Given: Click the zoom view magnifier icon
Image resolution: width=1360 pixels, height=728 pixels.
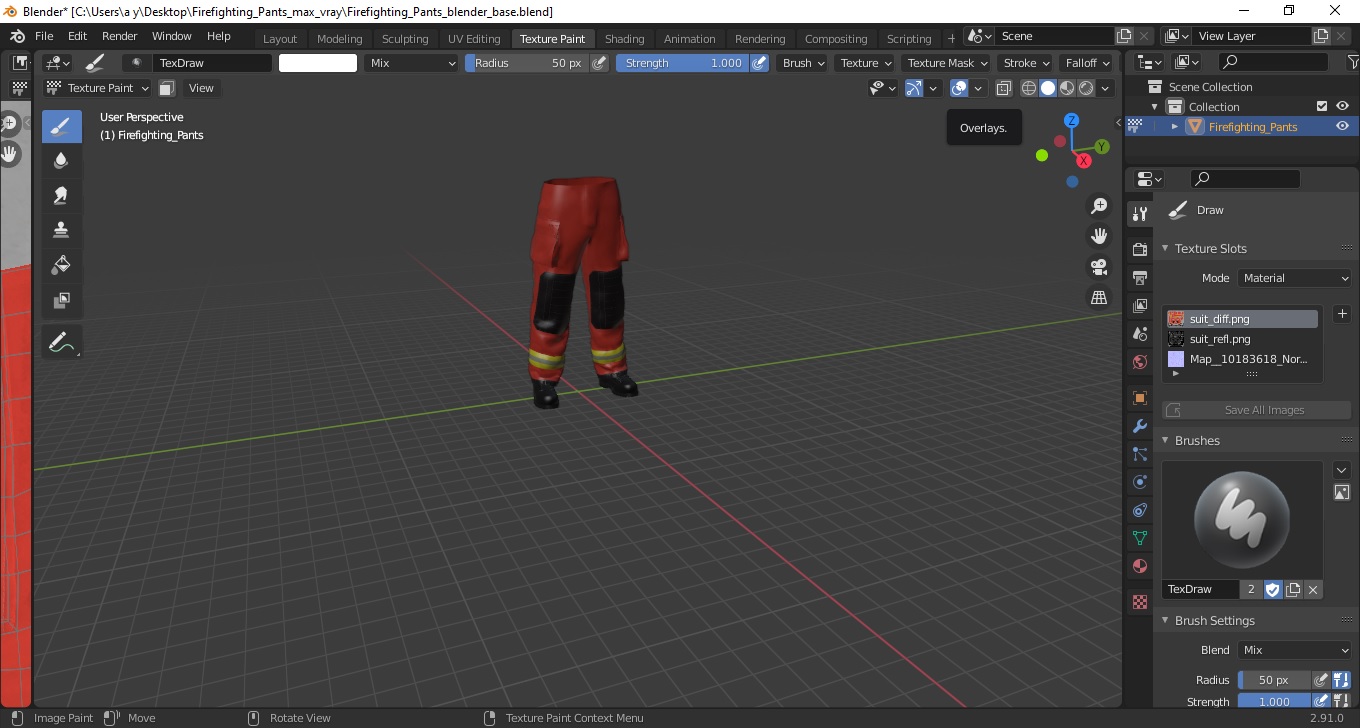Looking at the screenshot, I should point(1099,206).
